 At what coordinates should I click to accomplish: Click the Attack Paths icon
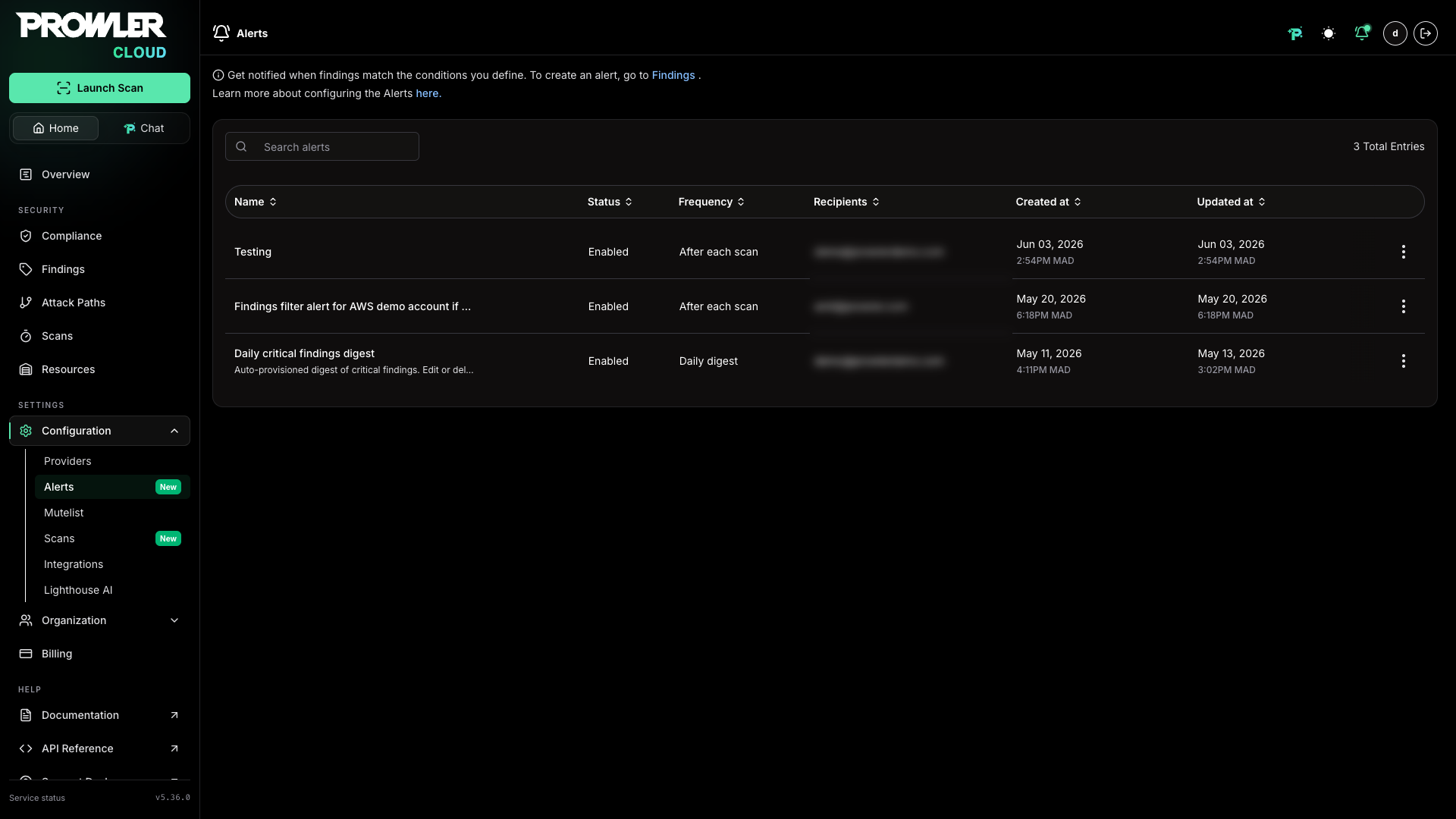(26, 303)
